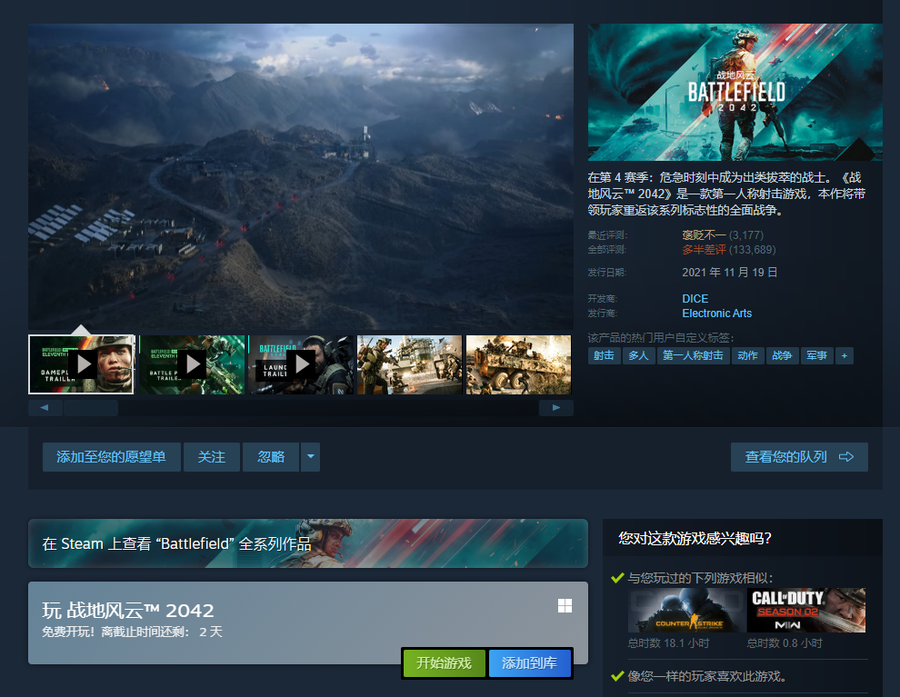900x697 pixels.
Task: Play the battle pass trailer thumbnail
Action: click(192, 365)
